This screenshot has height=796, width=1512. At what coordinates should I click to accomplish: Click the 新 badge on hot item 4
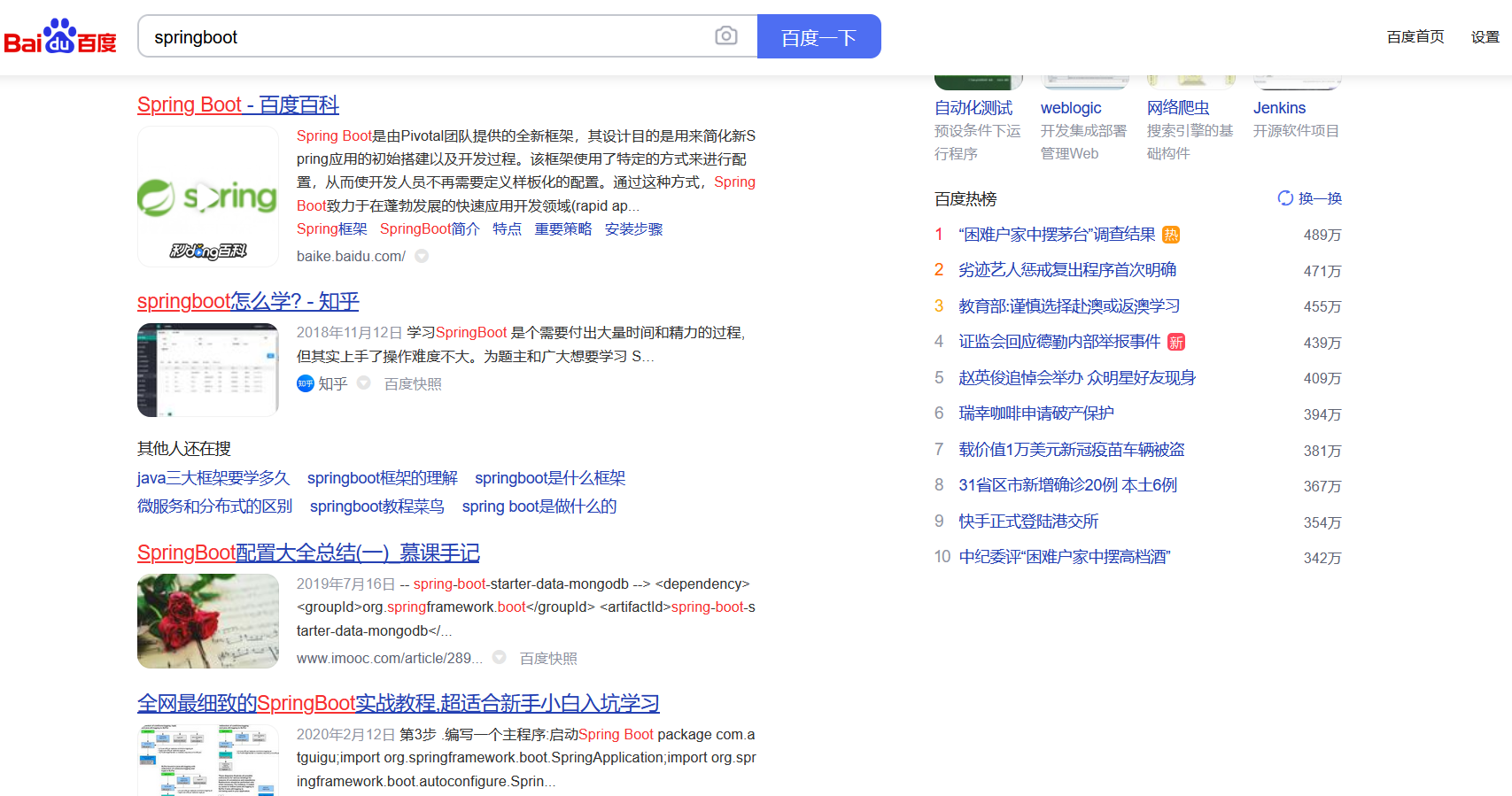point(1176,342)
